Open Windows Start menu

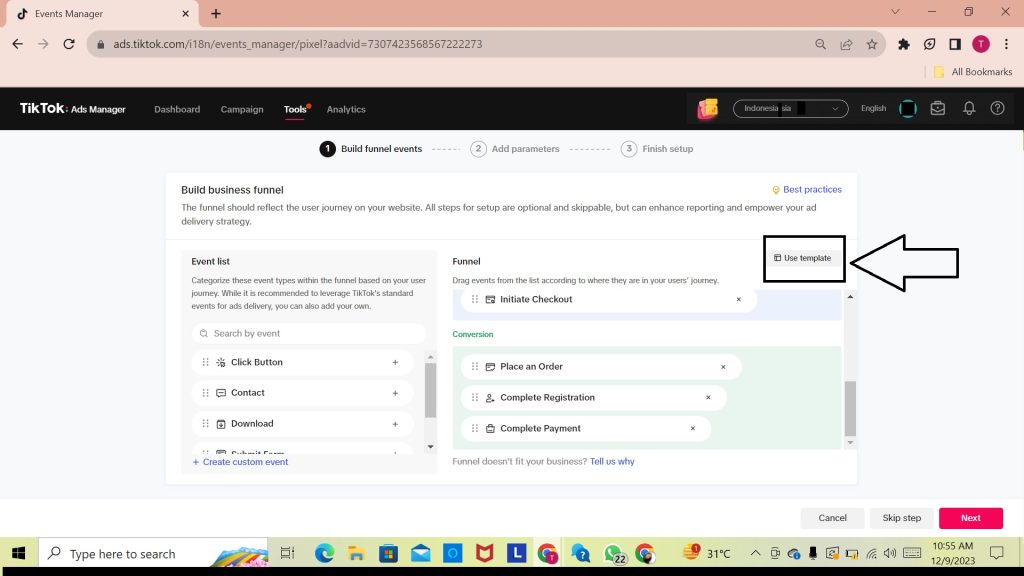(x=18, y=553)
